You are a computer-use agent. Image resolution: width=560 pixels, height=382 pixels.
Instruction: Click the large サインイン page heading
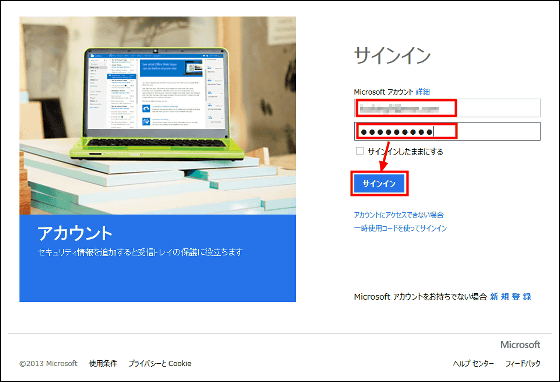tap(392, 56)
